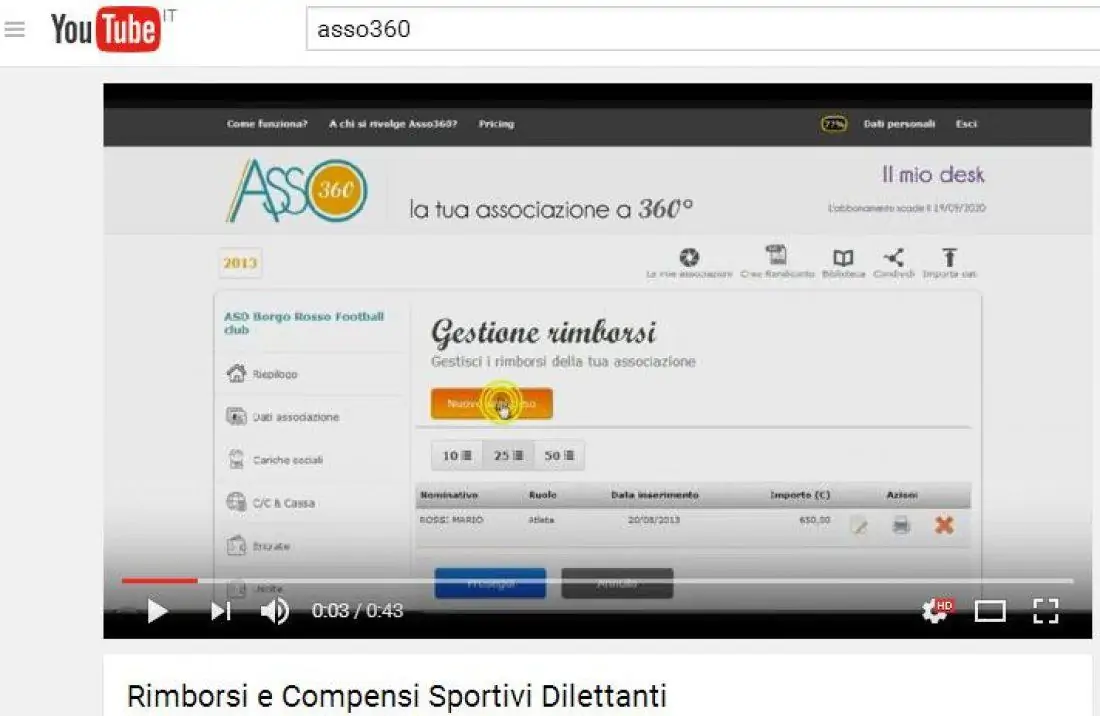Open ASD Borgo Rosso Football club link

point(304,323)
